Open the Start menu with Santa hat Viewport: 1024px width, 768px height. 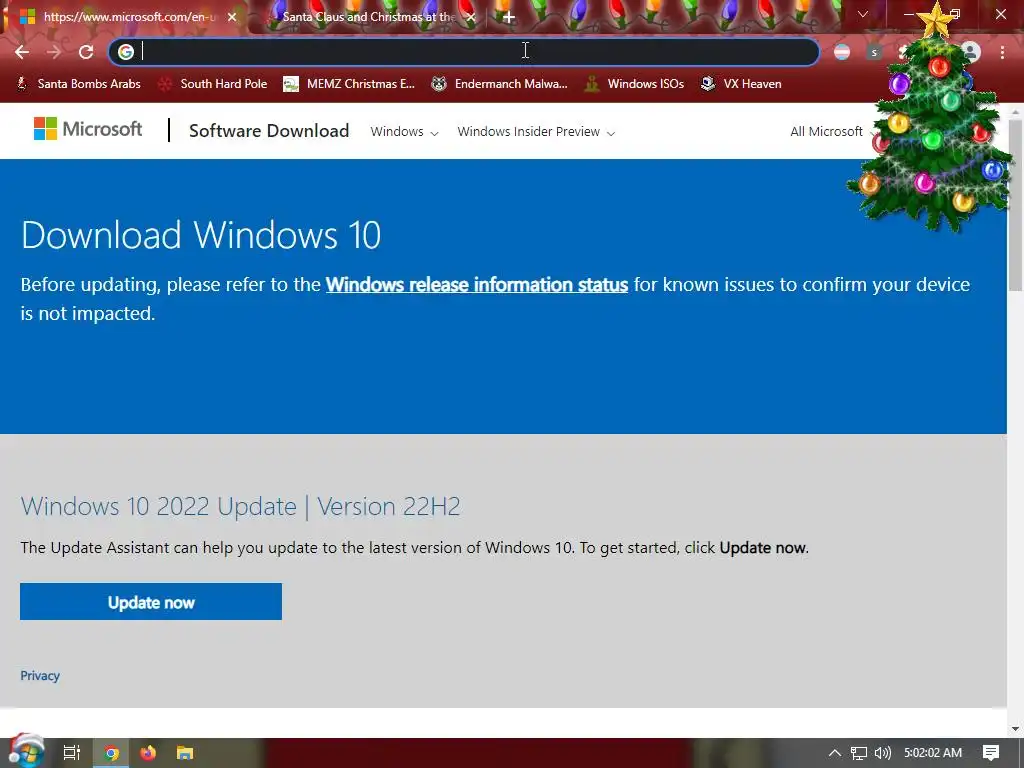(x=26, y=752)
